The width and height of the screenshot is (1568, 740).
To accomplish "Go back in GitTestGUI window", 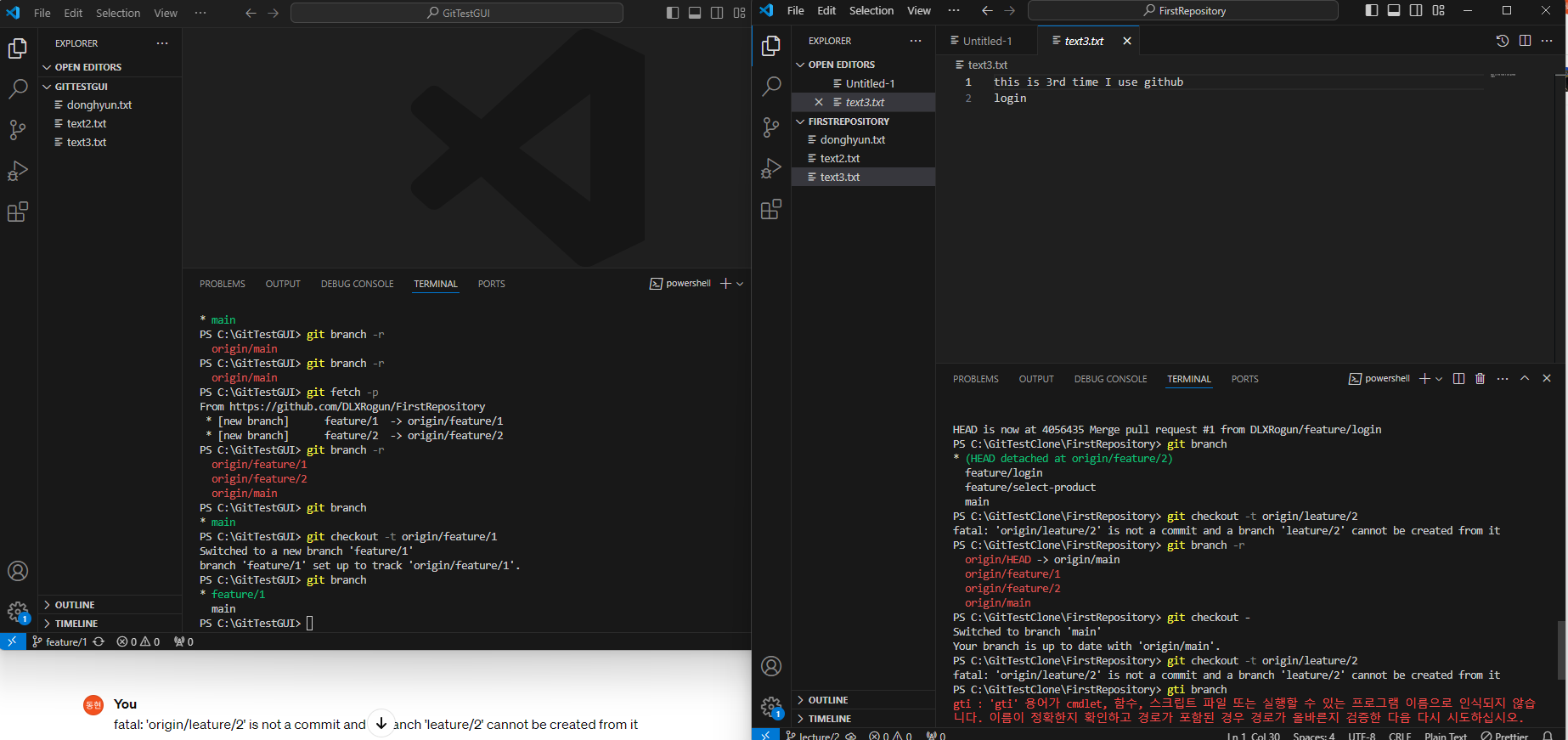I will click(x=251, y=13).
